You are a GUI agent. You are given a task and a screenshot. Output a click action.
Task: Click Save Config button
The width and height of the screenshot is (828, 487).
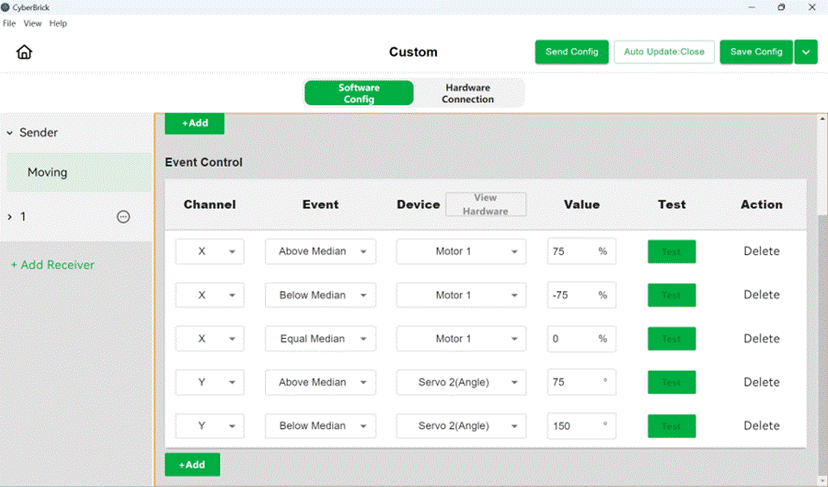point(756,52)
